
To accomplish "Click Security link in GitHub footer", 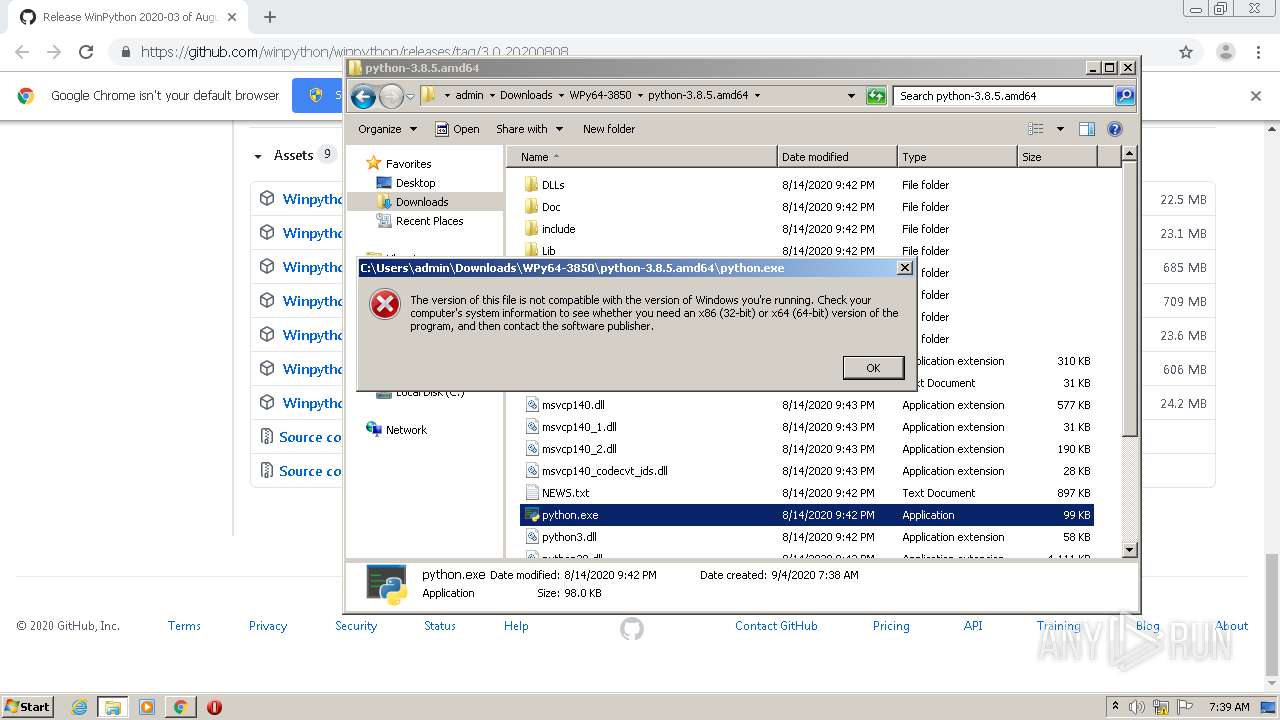I will point(356,626).
